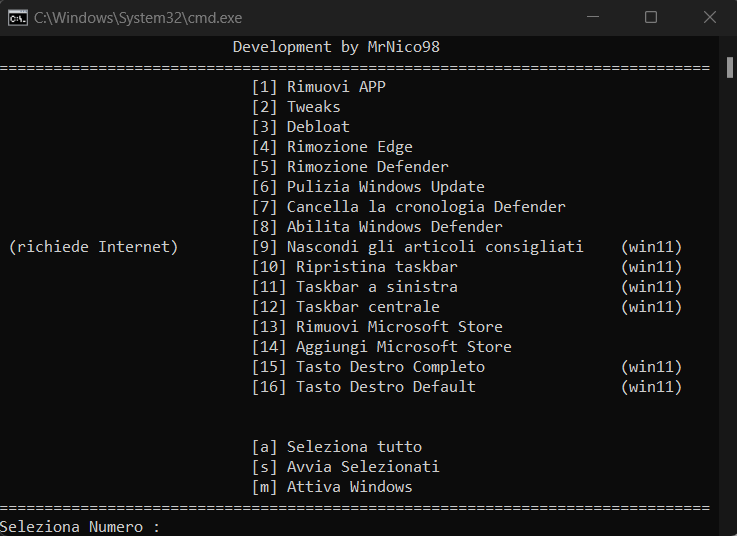Image resolution: width=737 pixels, height=536 pixels.
Task: Select [4] Rimozione Edge entry
Action: tap(332, 147)
